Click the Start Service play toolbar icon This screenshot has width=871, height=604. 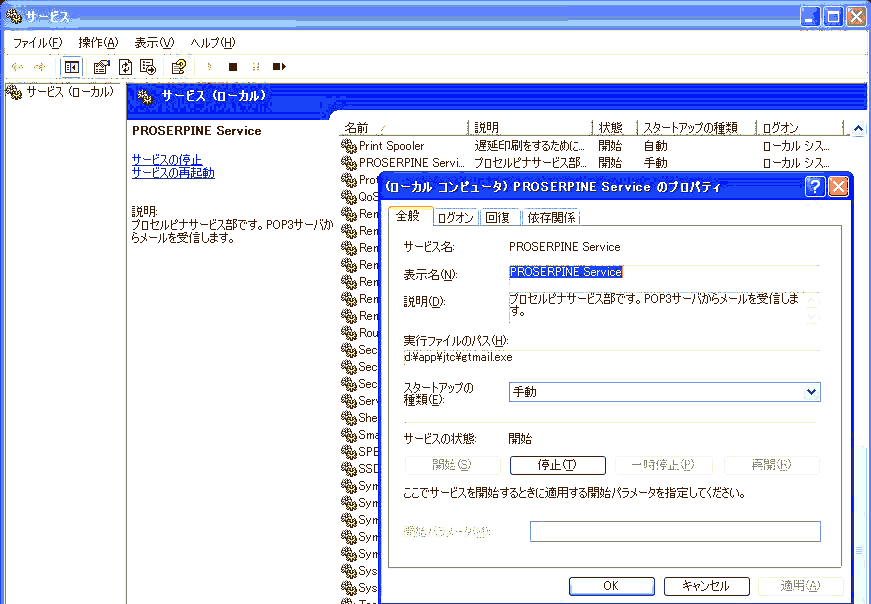209,67
